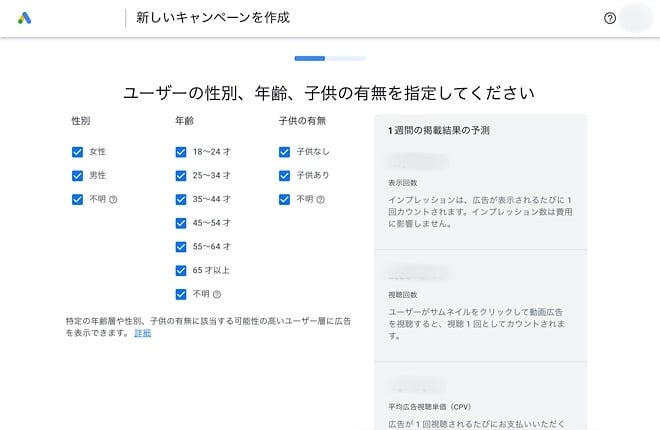Click the Google Ads logo
The height and width of the screenshot is (430, 660).
point(25,18)
